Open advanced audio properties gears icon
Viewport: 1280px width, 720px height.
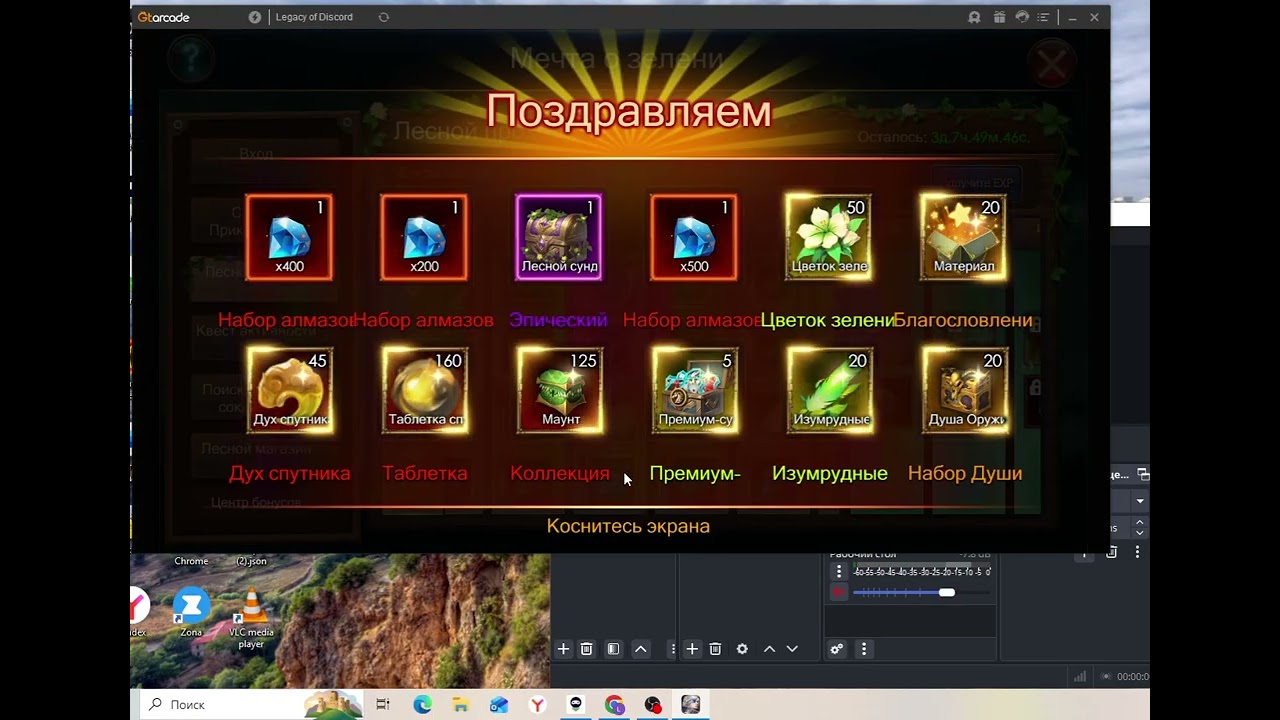click(837, 649)
